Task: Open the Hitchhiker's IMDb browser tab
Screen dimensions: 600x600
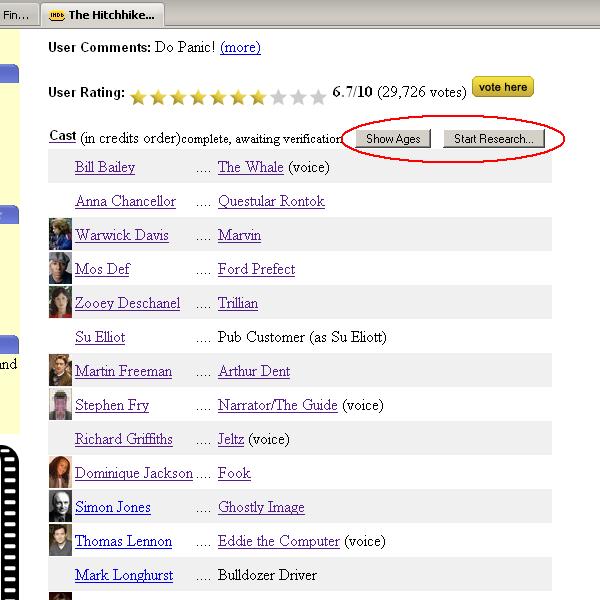Action: (x=103, y=15)
